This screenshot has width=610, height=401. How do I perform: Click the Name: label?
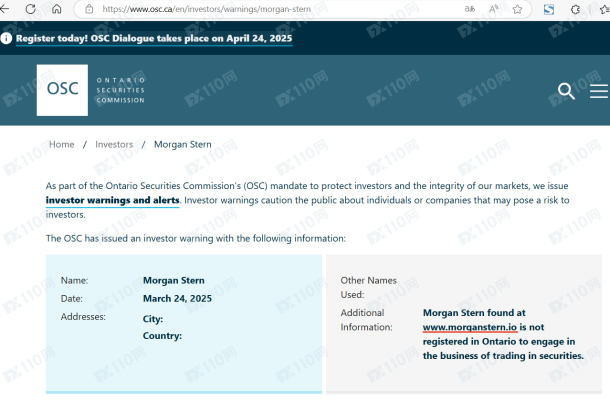tap(74, 280)
